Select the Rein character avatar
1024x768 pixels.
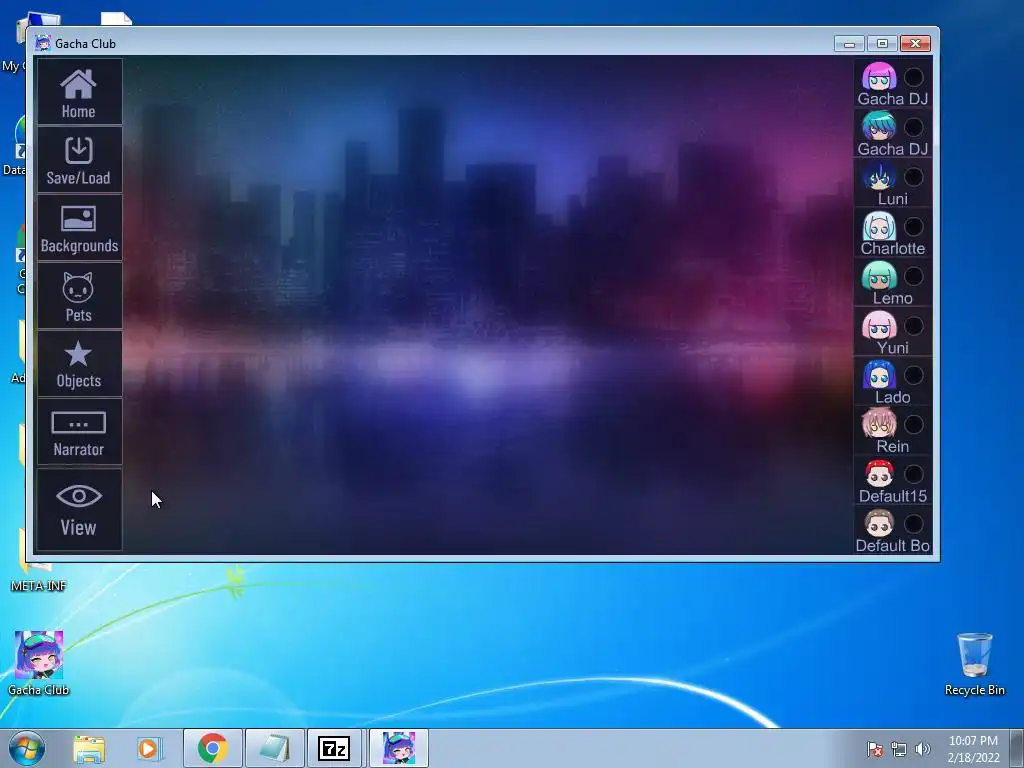879,424
